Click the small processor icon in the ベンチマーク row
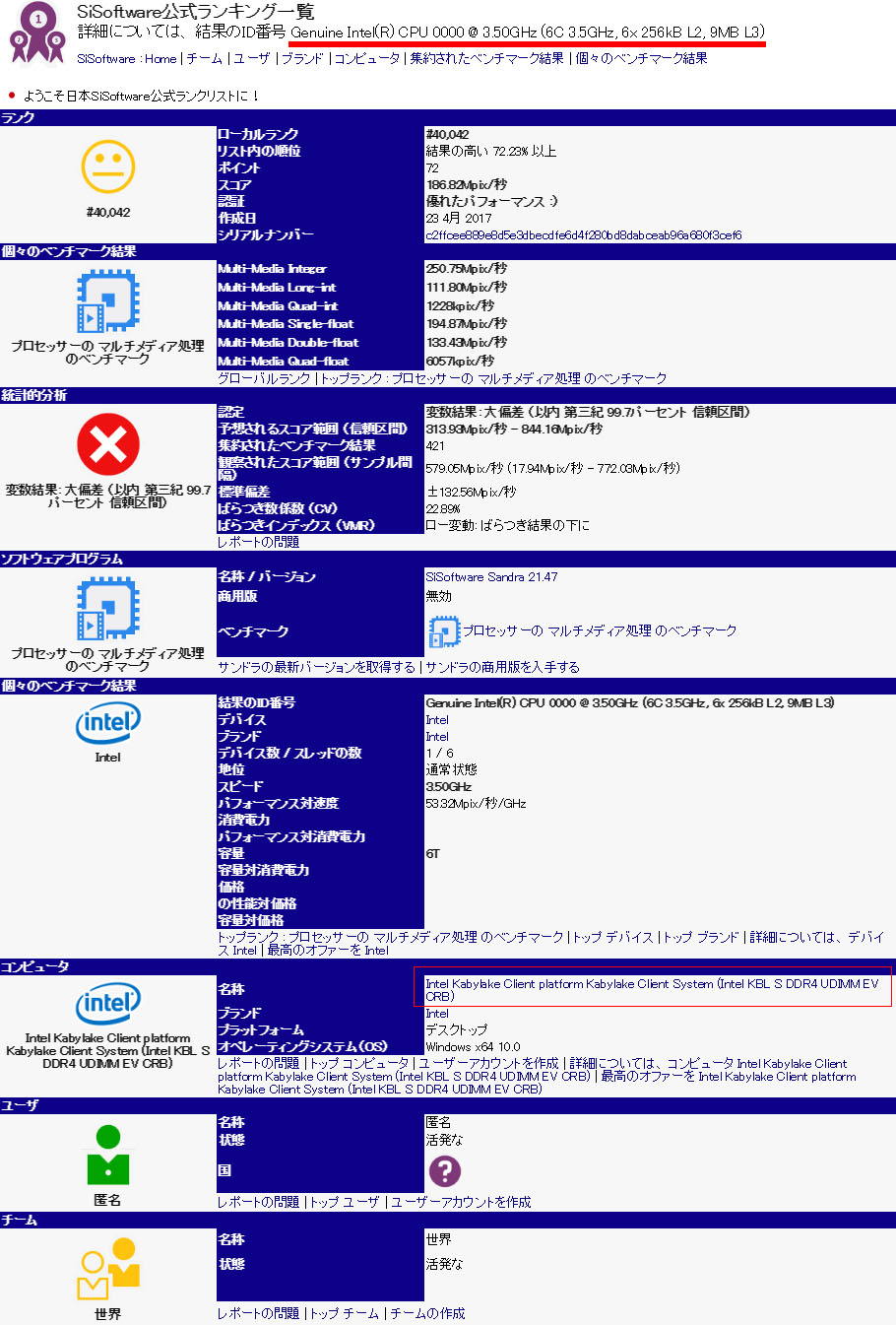The height and width of the screenshot is (1325, 896). pyautogui.click(x=444, y=631)
